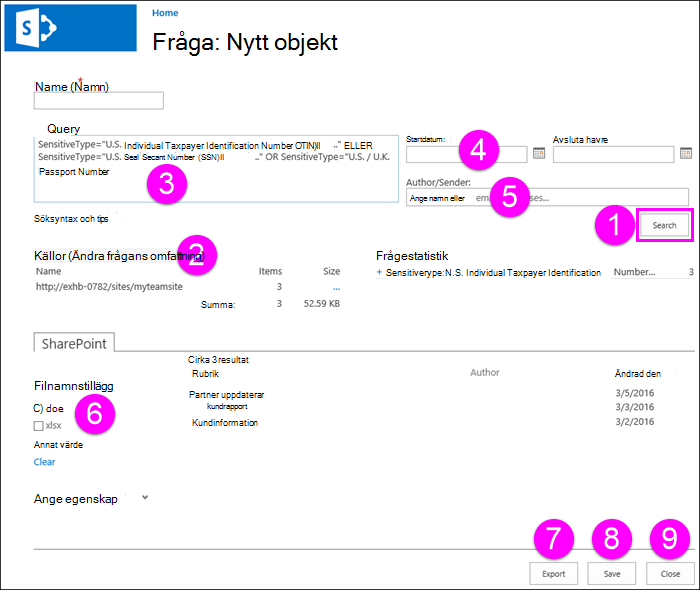Tick the xlsx file extension checkbox
Screen dimensions: 700x590
(x=38, y=426)
